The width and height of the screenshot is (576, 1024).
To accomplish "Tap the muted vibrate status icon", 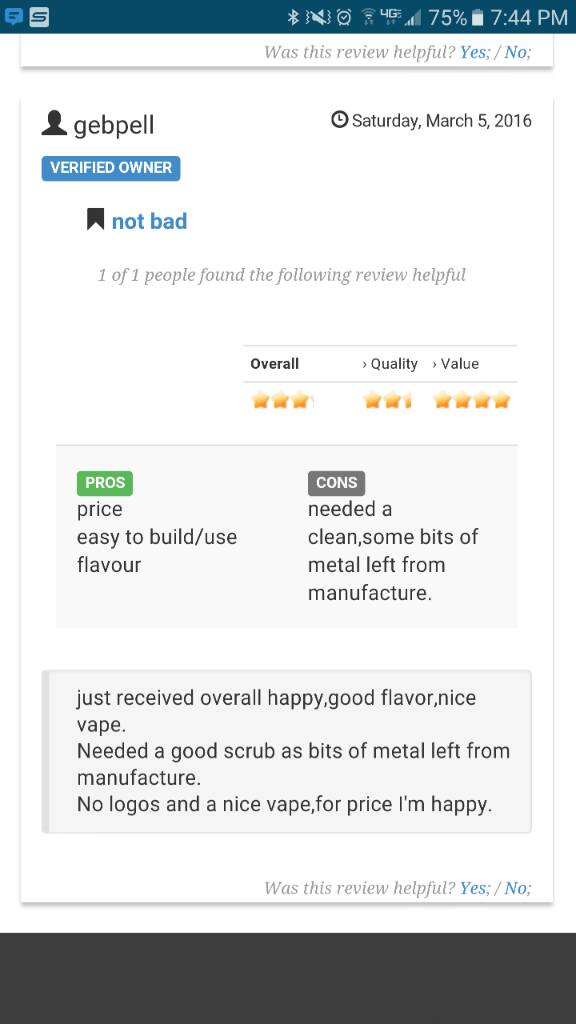I will [x=319, y=17].
